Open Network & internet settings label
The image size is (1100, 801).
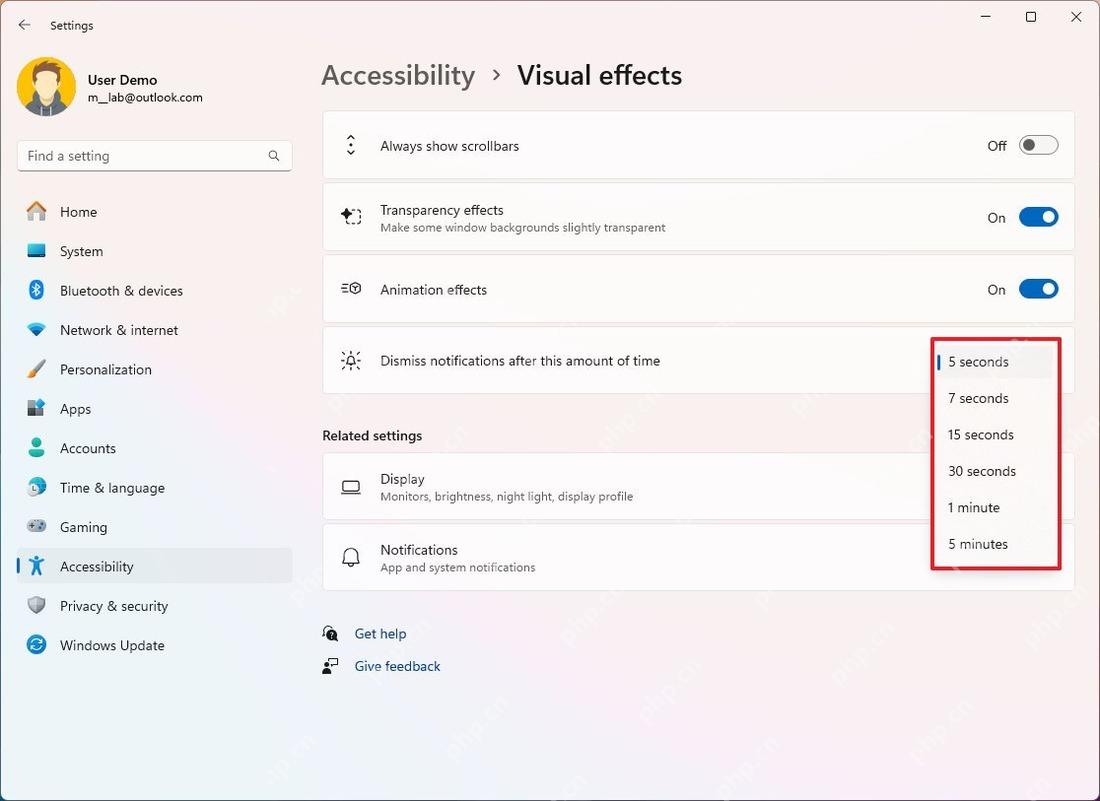coord(119,330)
